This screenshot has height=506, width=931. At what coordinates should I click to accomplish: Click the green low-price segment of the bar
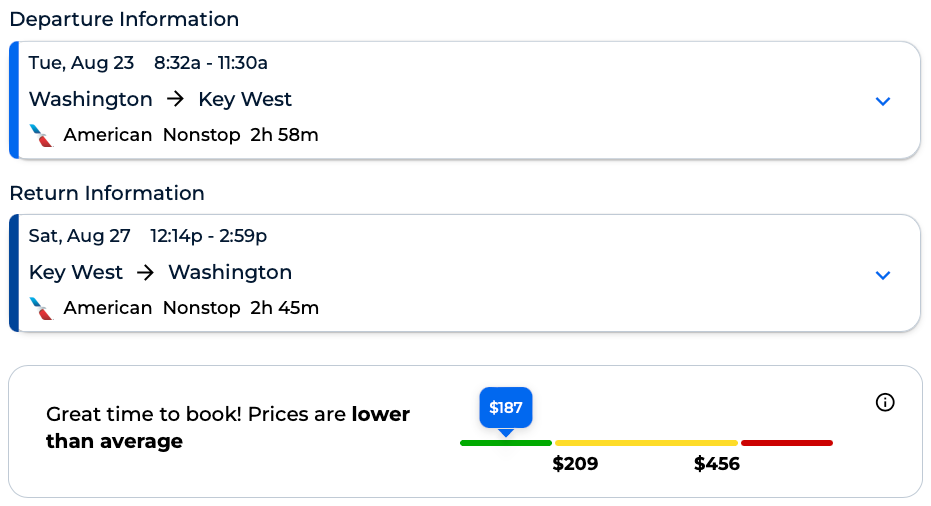[x=506, y=443]
